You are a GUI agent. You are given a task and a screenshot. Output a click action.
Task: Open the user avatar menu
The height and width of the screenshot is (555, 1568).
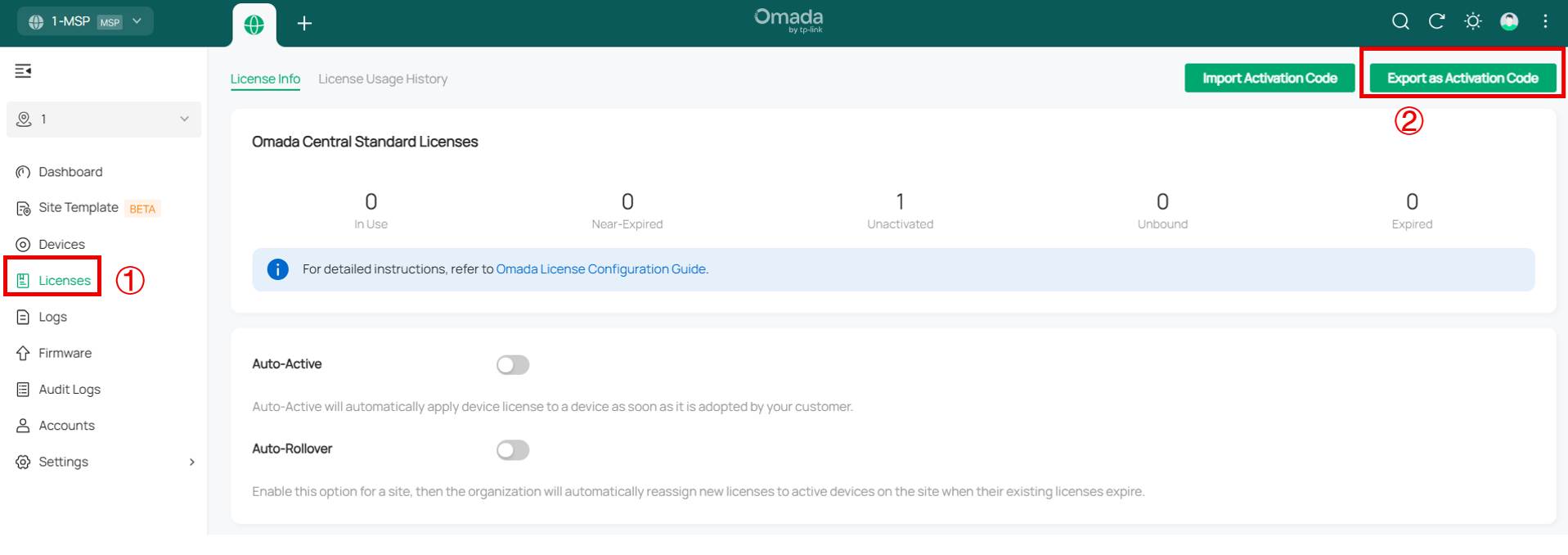click(x=1509, y=22)
